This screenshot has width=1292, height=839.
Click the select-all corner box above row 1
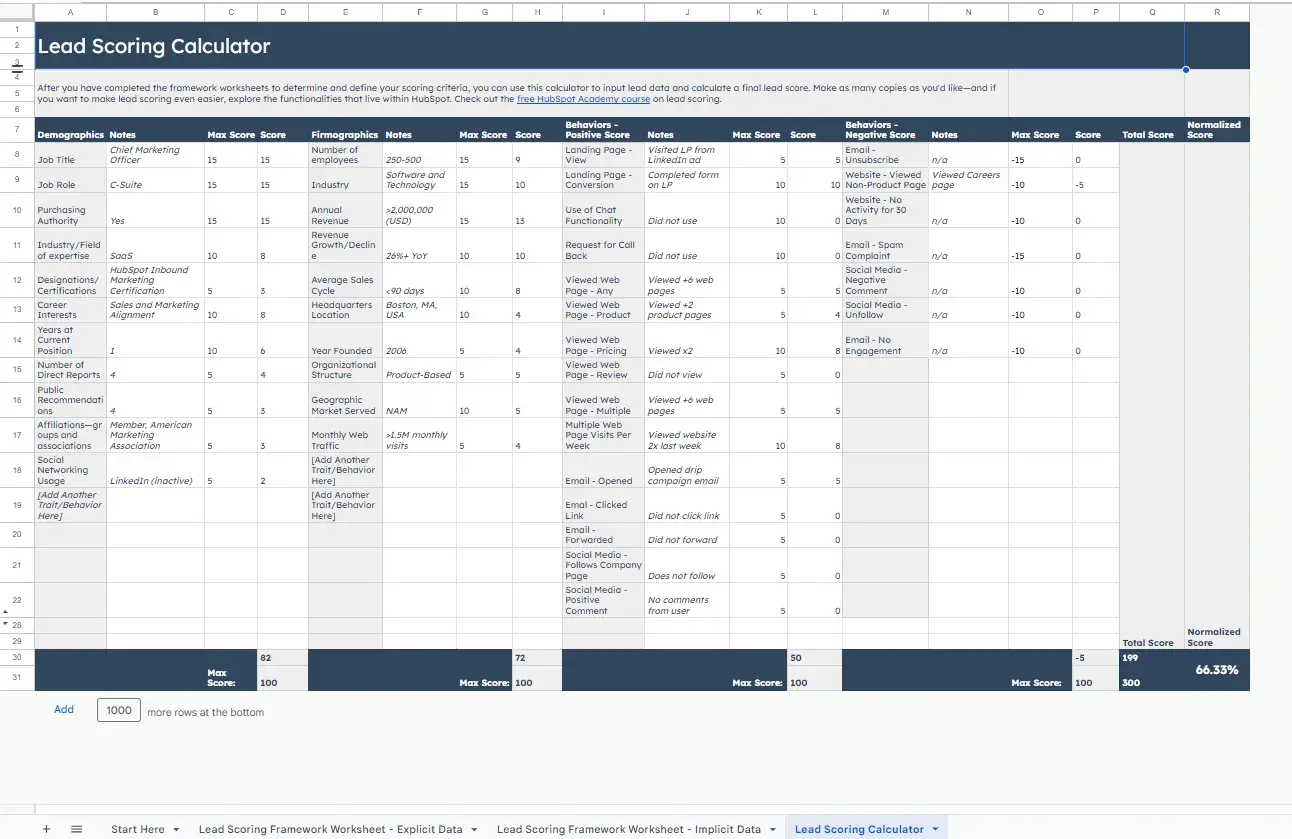(17, 13)
